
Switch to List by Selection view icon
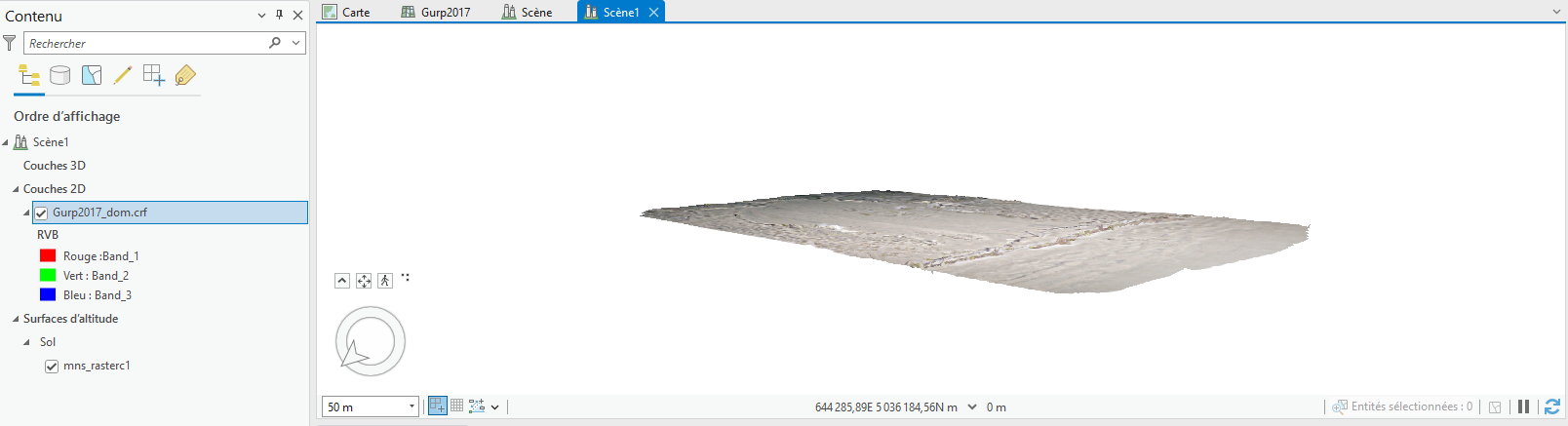tap(92, 75)
